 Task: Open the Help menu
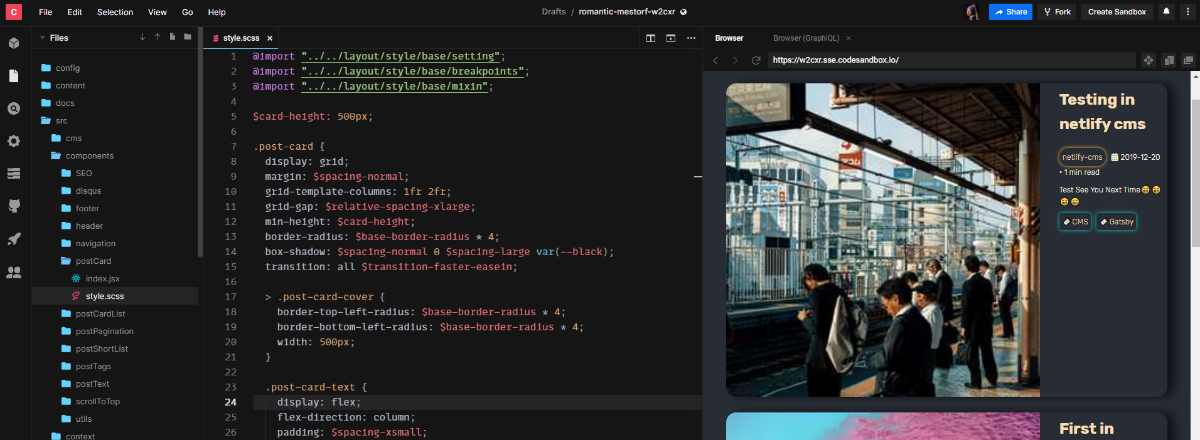click(x=217, y=12)
